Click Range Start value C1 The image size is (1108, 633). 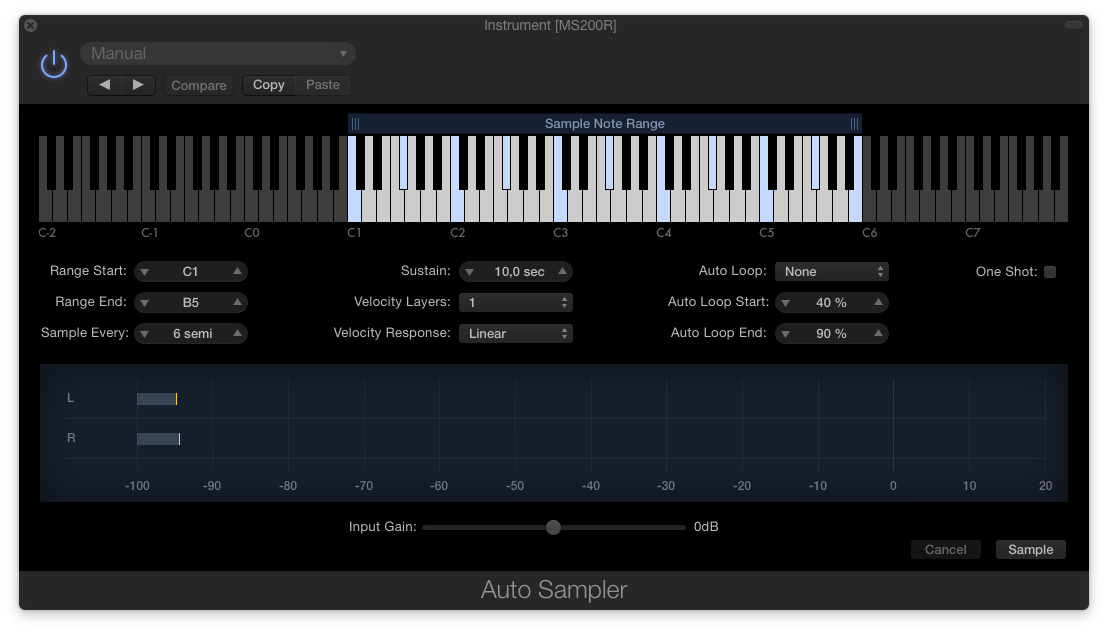(190, 271)
